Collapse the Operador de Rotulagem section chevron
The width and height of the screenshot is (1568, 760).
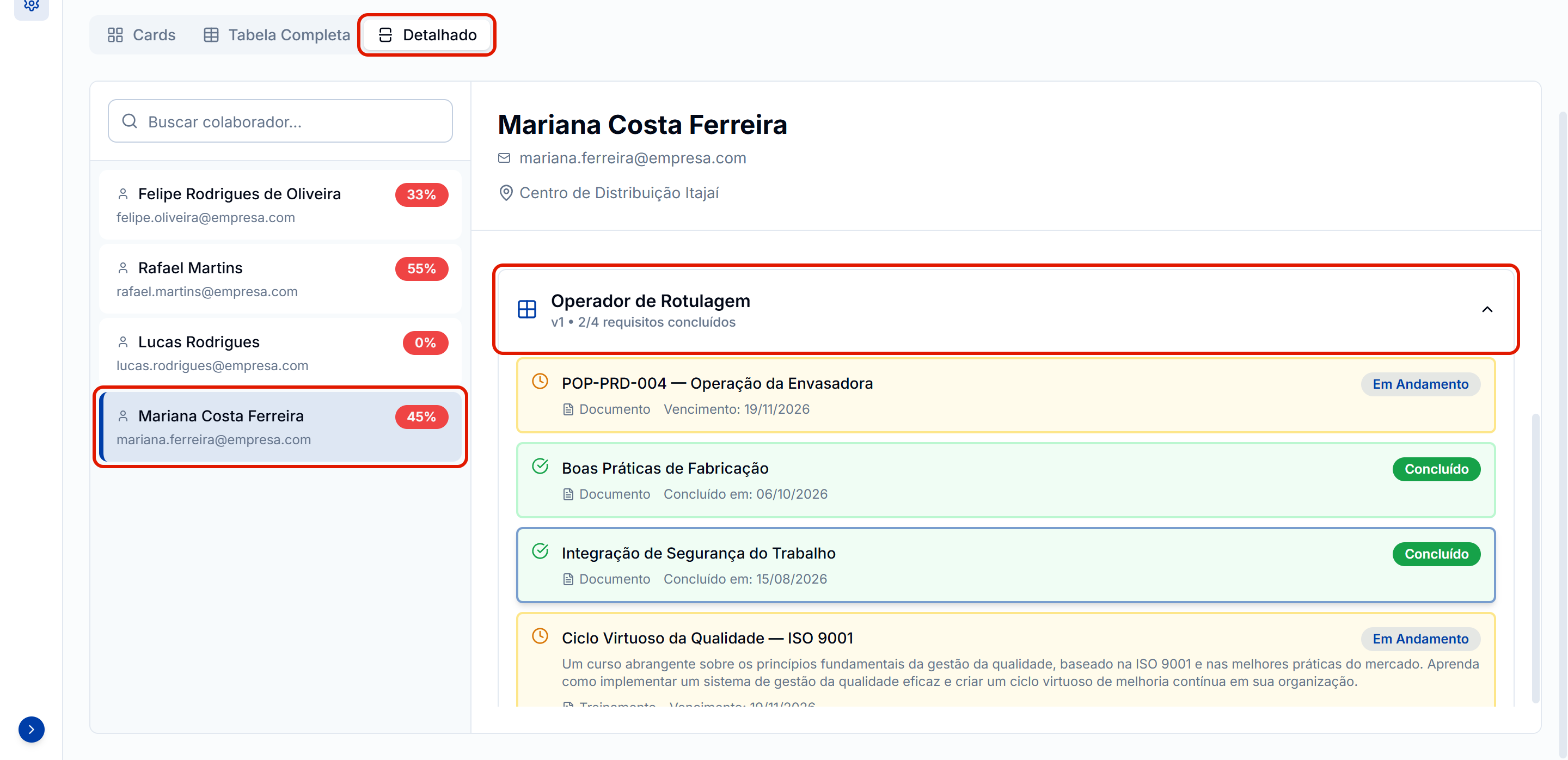tap(1486, 310)
